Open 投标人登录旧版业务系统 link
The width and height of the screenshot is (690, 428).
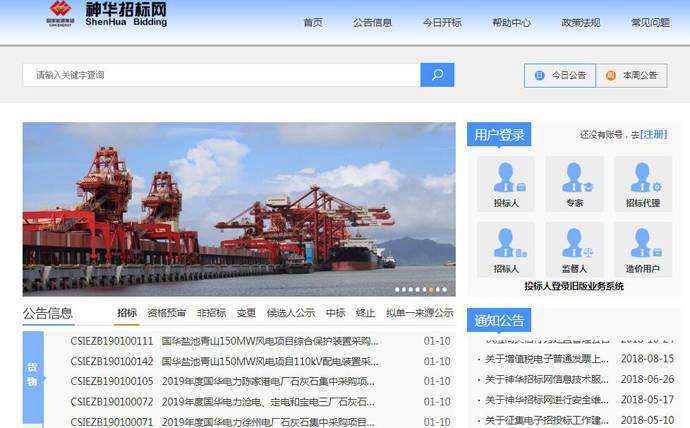[574, 286]
